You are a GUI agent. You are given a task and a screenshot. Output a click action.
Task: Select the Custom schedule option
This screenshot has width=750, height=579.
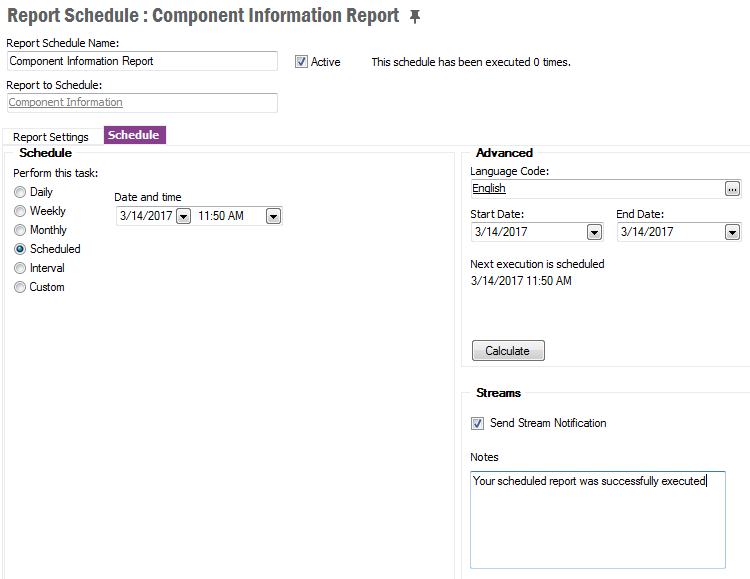(20, 287)
